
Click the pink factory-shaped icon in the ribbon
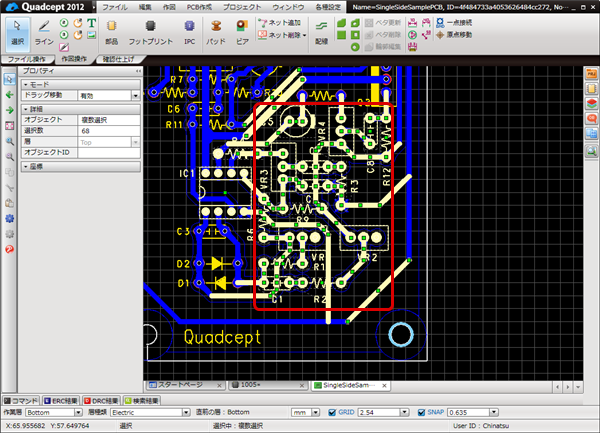[x=412, y=47]
